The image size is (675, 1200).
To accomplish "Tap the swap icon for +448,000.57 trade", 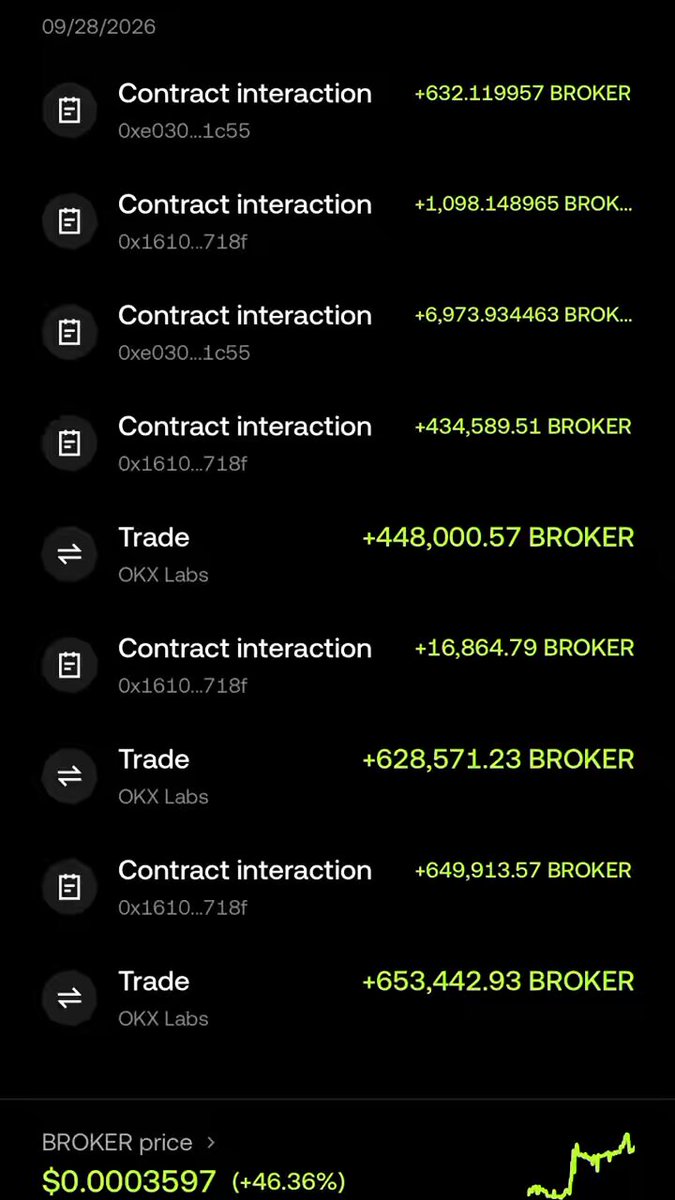I will (x=69, y=554).
